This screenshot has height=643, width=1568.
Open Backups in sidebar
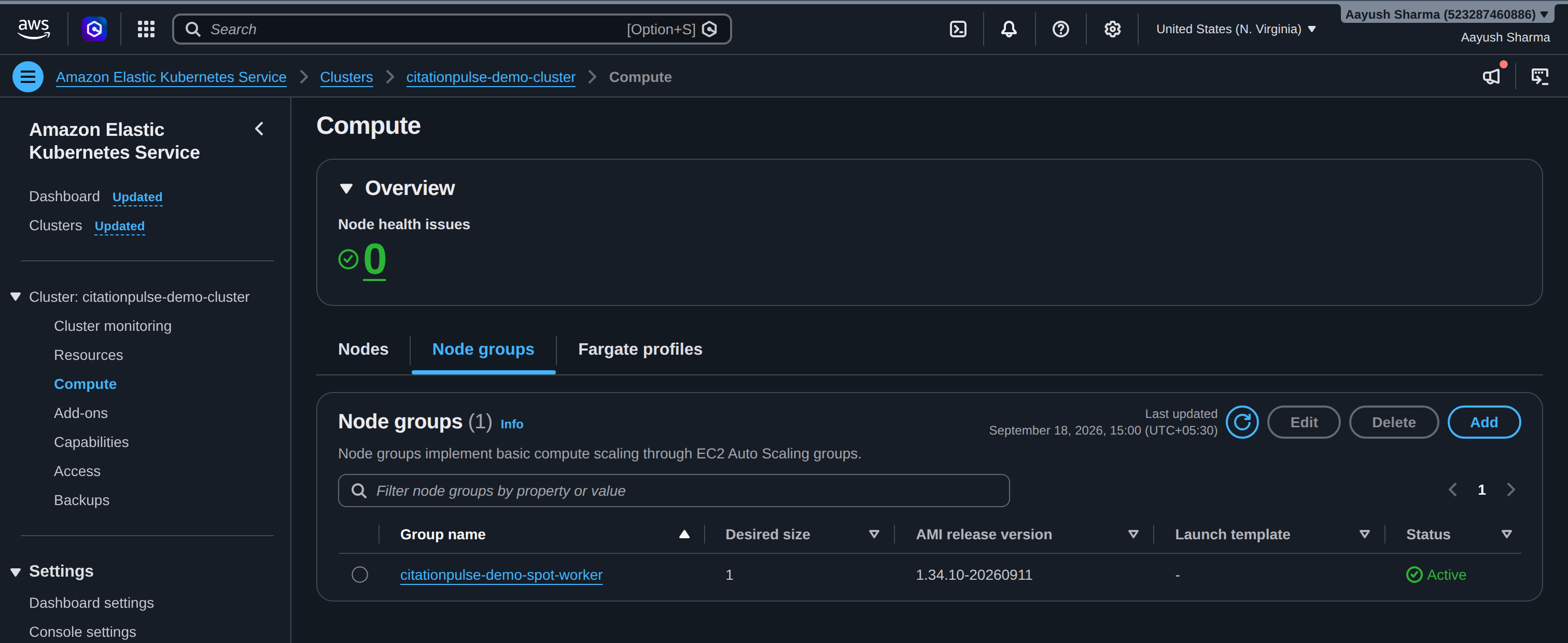81,500
